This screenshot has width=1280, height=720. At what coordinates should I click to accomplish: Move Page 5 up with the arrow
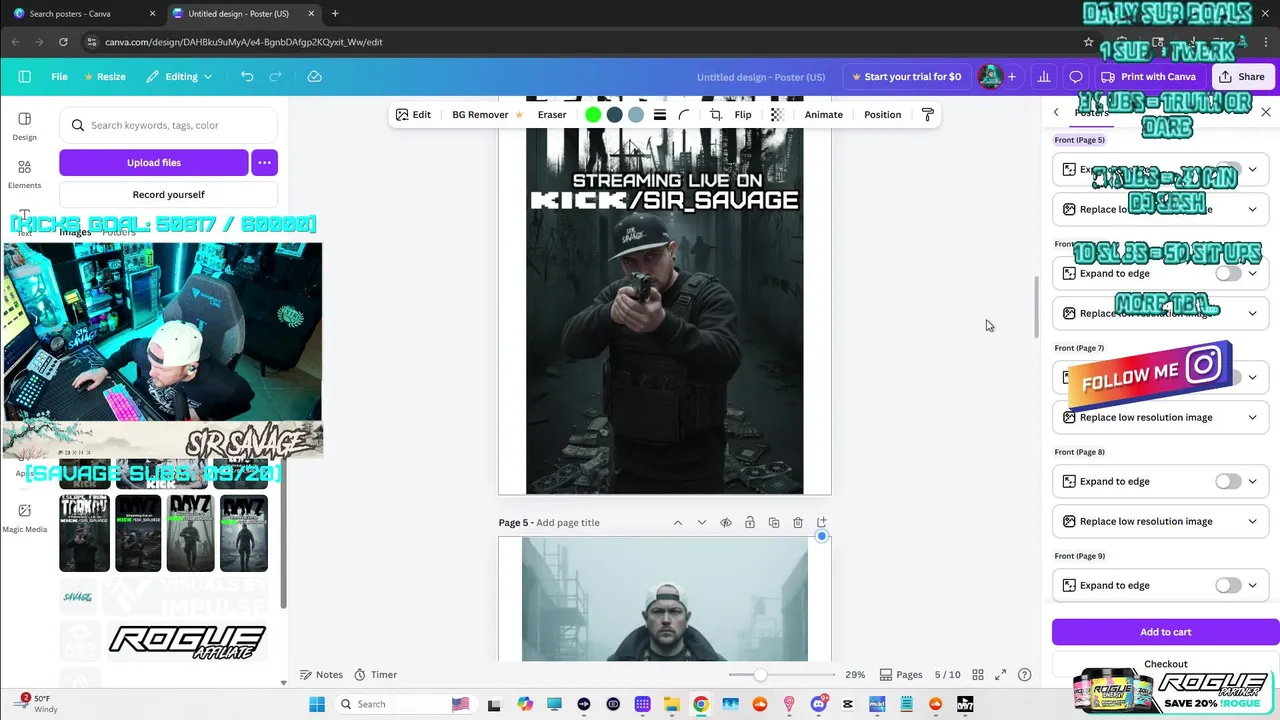coord(677,523)
